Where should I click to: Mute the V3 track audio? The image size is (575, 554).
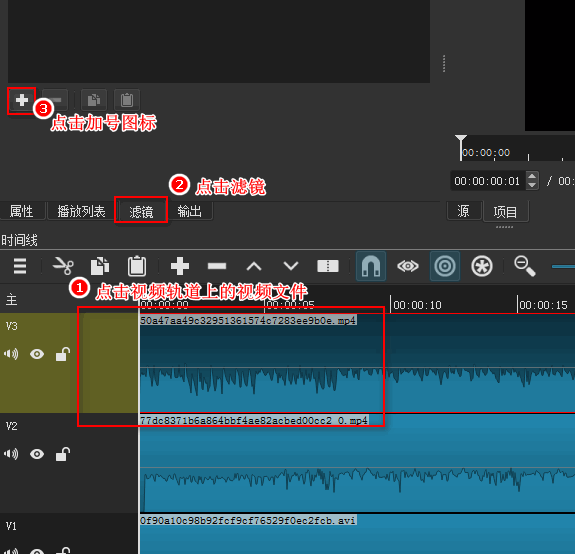[x=11, y=354]
